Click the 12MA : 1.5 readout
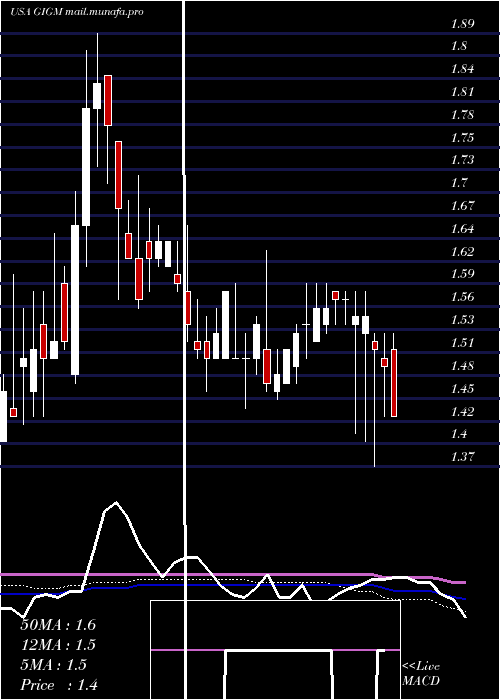The height and width of the screenshot is (700, 500). click(x=58, y=645)
